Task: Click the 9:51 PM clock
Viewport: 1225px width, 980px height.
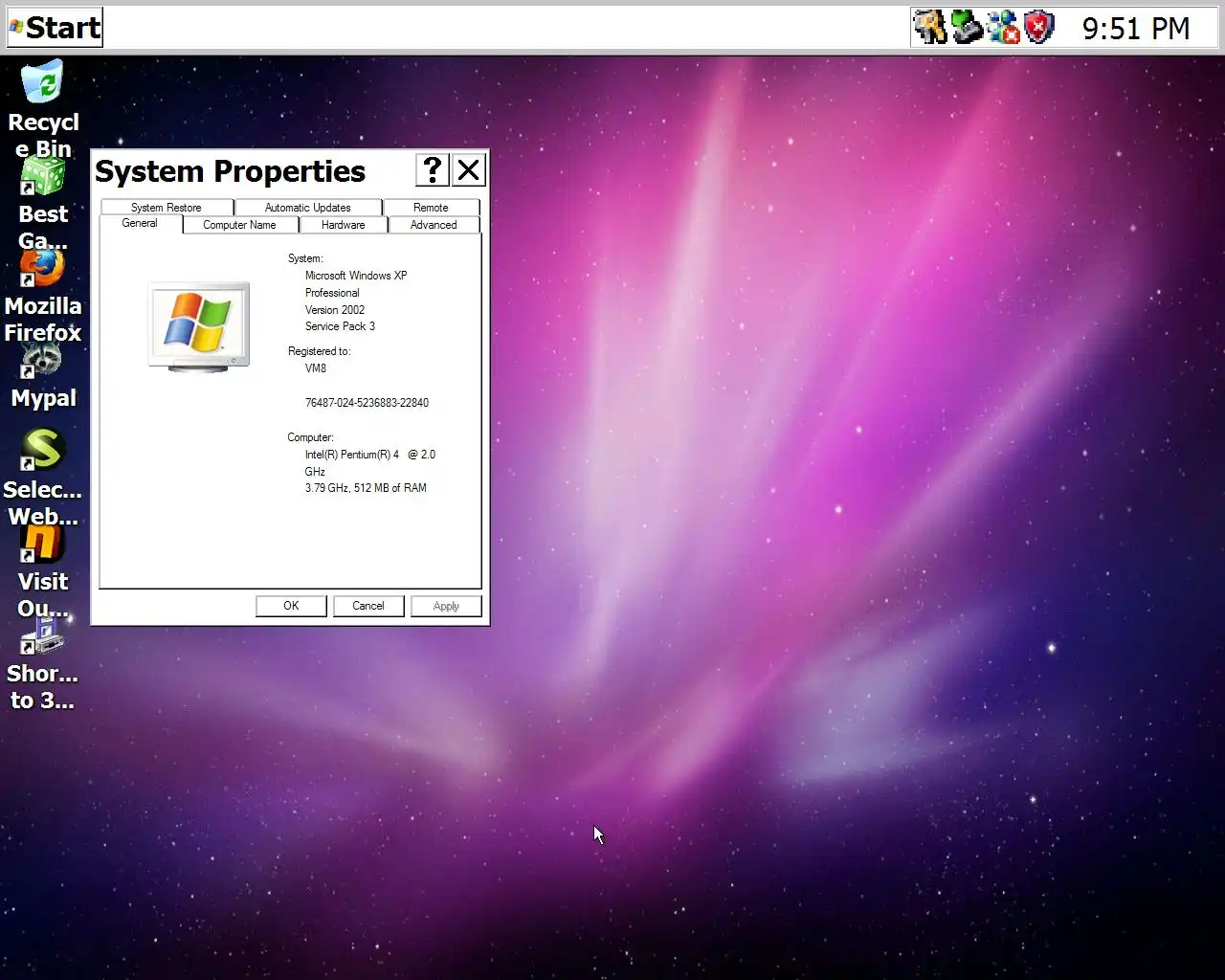Action: tap(1136, 29)
